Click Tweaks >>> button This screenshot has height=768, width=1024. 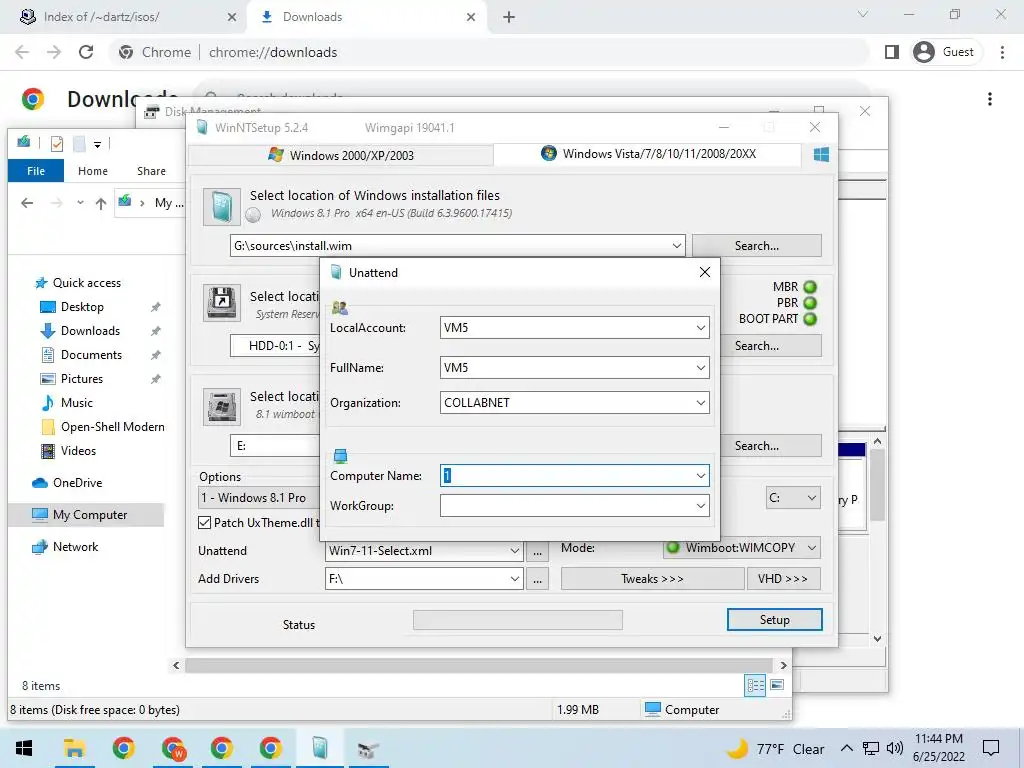coord(652,579)
